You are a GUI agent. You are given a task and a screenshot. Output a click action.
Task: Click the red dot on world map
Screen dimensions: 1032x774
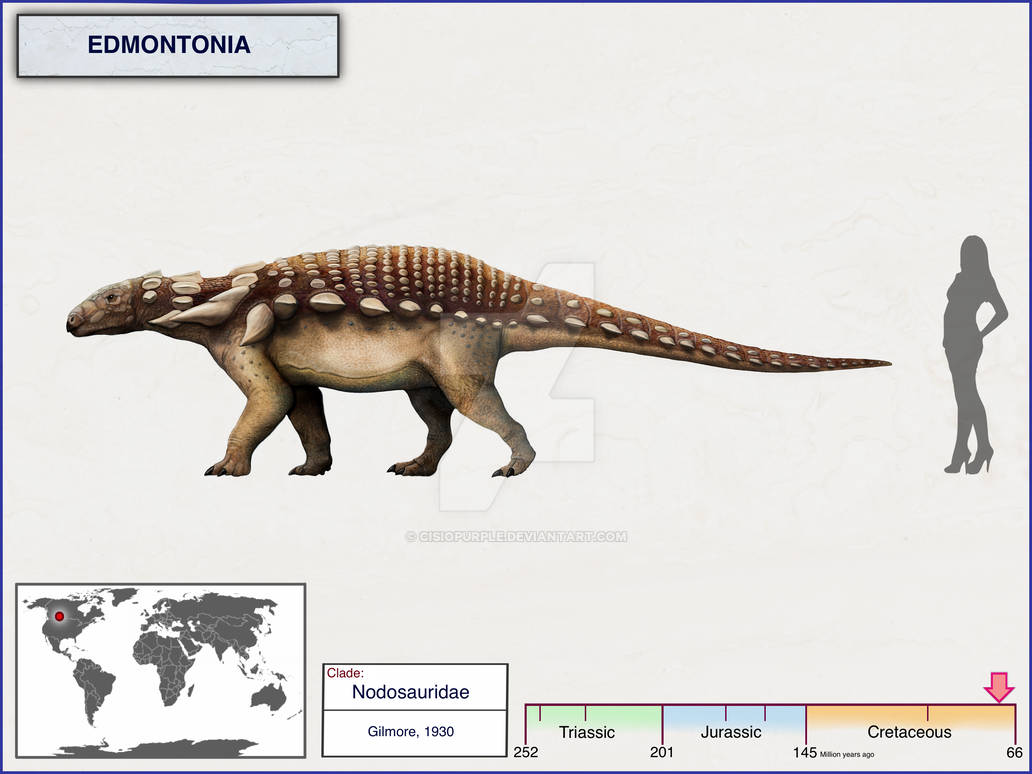(59, 616)
